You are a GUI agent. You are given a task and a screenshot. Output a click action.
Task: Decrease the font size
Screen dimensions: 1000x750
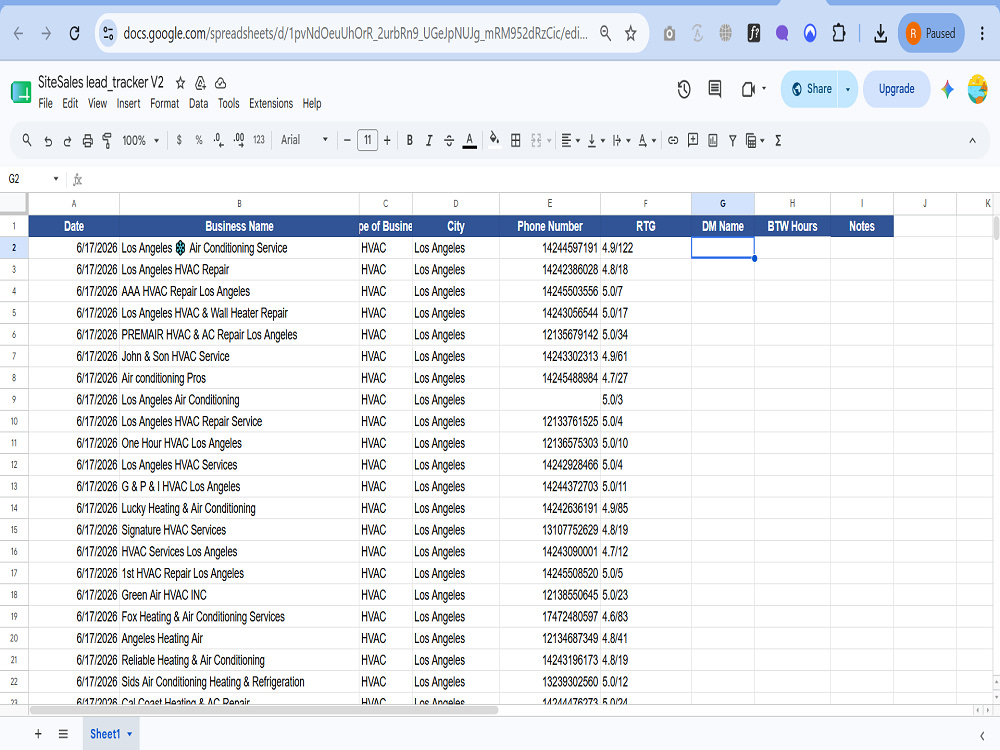coord(347,140)
